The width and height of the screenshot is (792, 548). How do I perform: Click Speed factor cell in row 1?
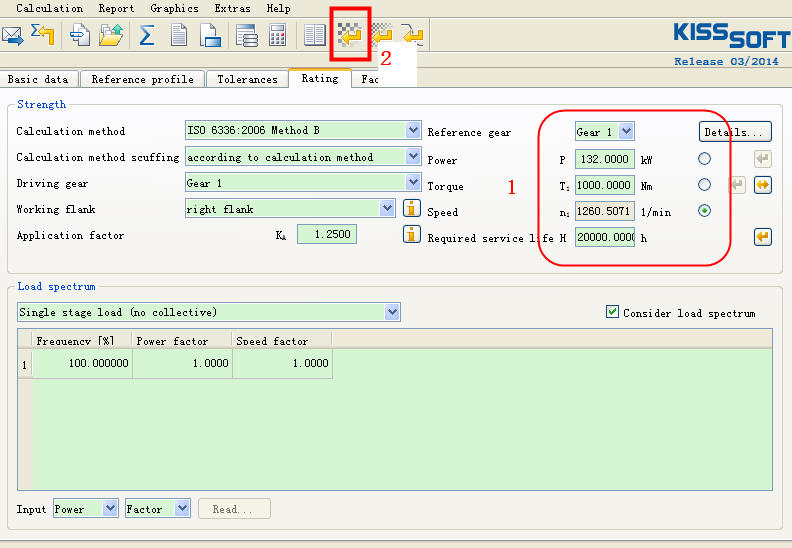tap(282, 363)
